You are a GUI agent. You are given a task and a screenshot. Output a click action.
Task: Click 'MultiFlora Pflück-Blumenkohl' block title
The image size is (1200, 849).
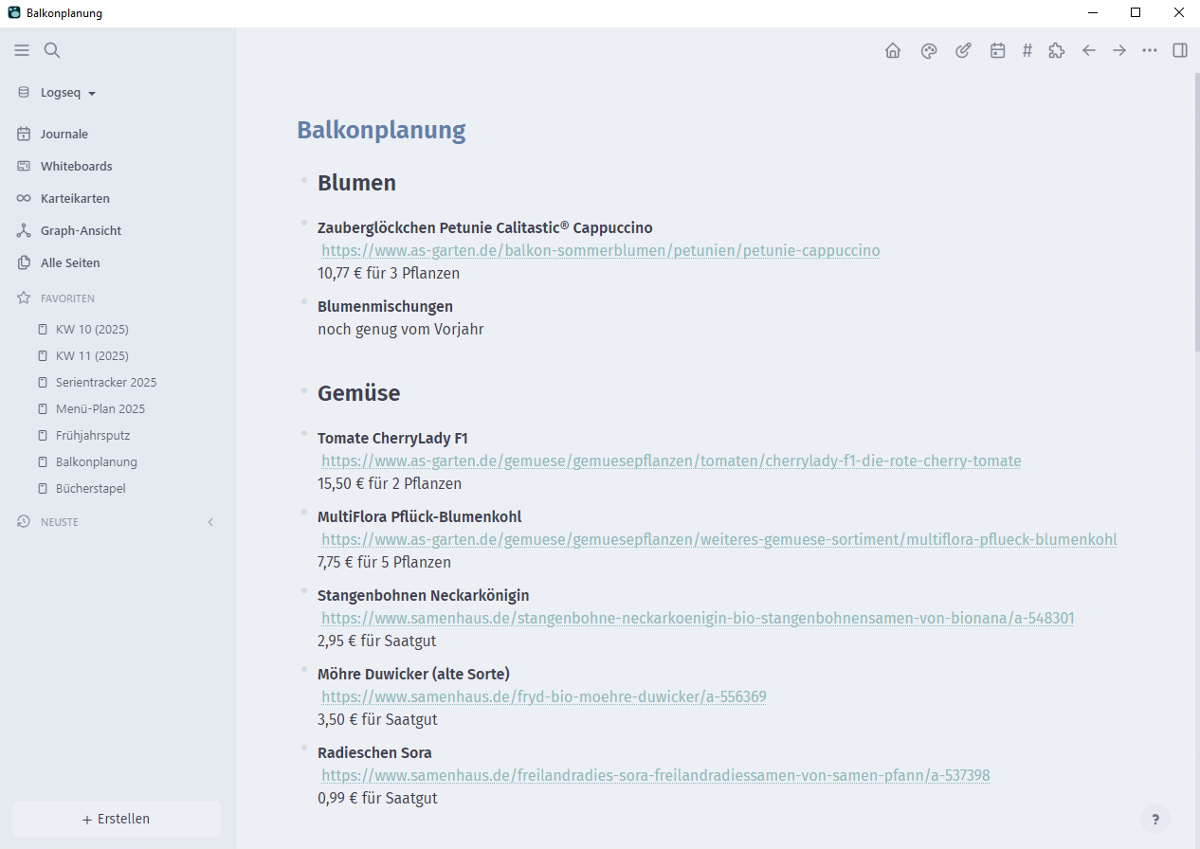(x=420, y=517)
